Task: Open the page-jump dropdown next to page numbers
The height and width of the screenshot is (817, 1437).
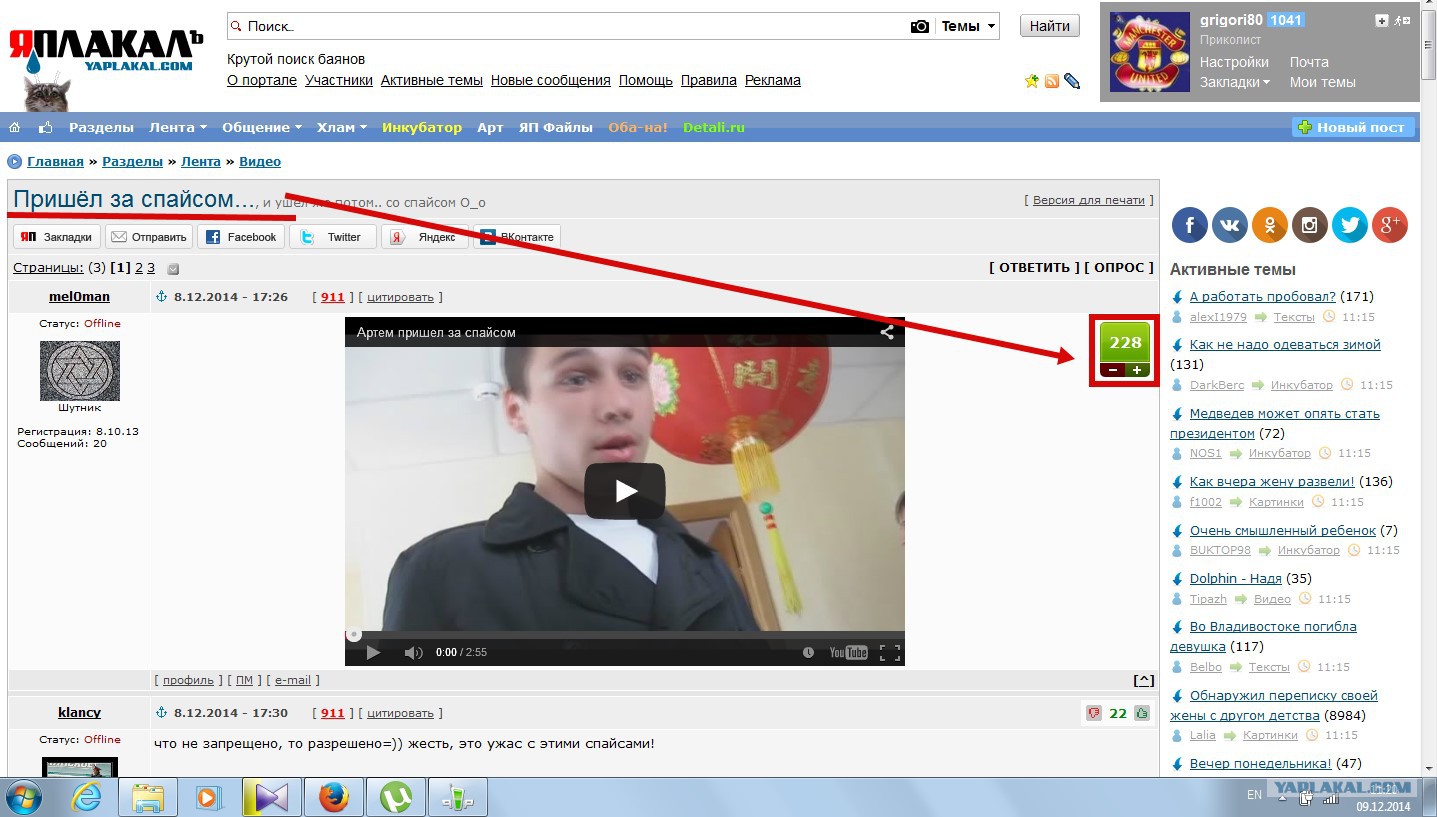Action: (x=173, y=268)
